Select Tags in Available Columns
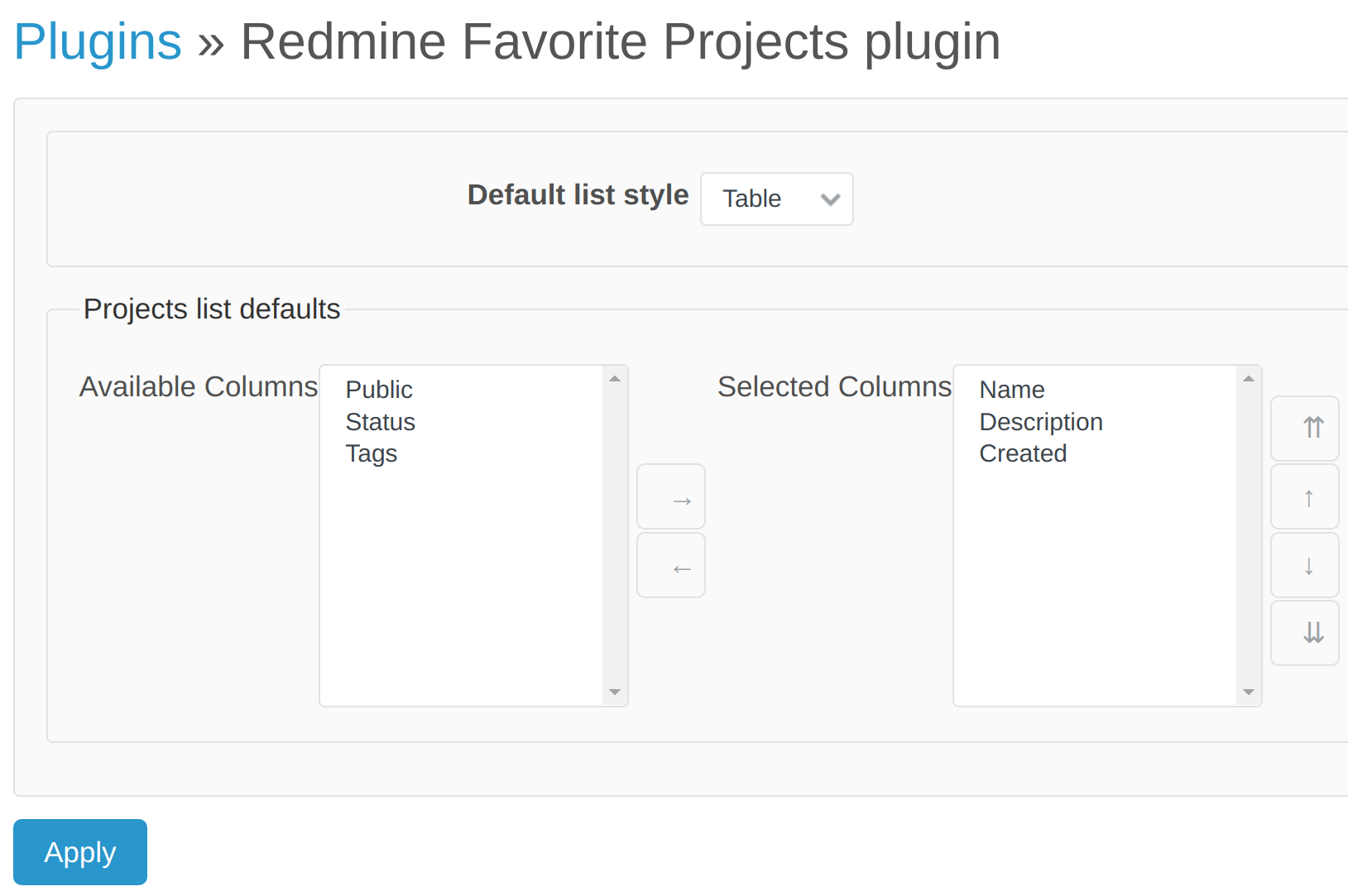Viewport: 1348px width, 896px height. tap(372, 453)
